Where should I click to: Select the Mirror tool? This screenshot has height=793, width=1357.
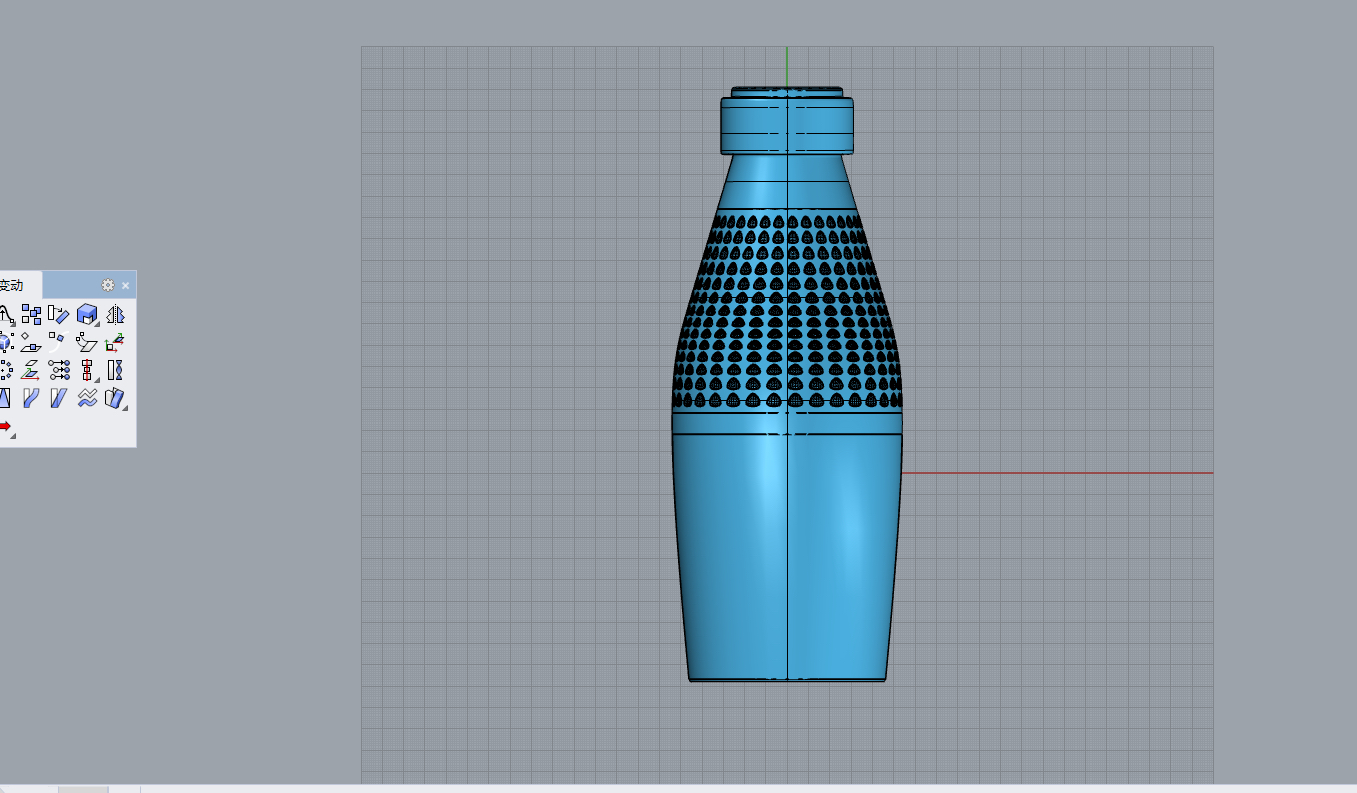coord(117,315)
